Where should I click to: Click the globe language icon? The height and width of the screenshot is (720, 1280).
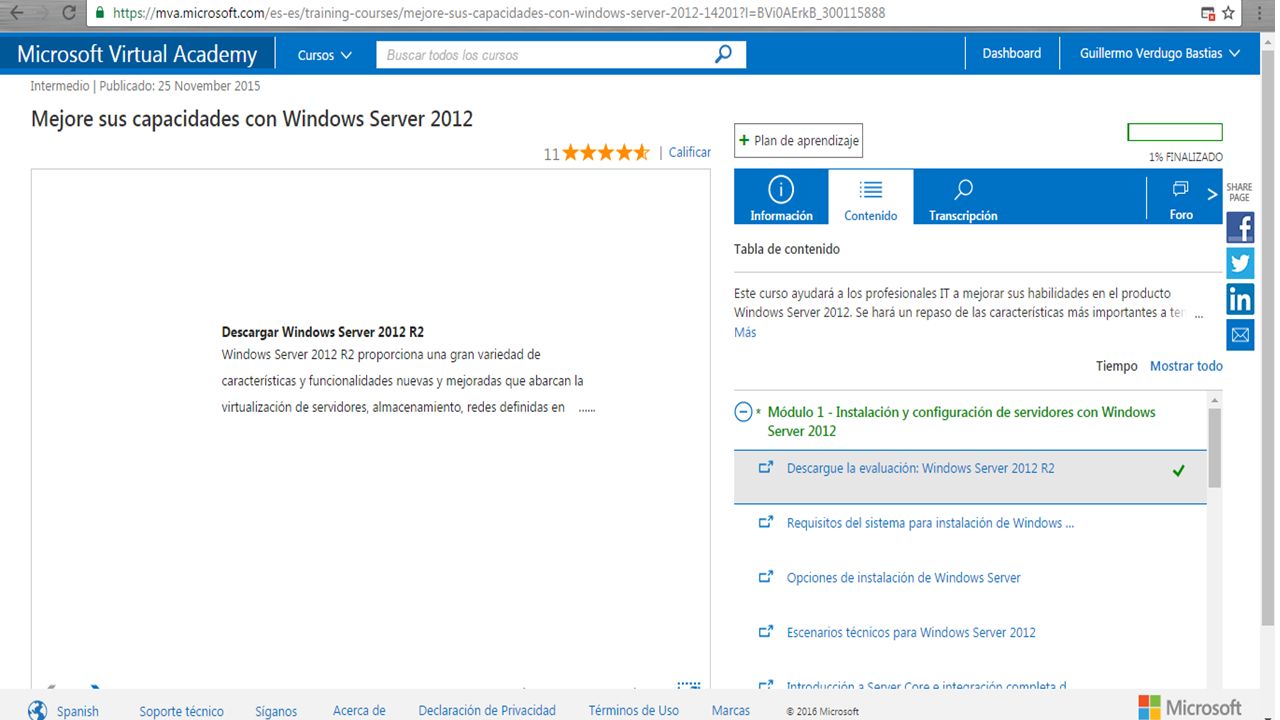point(37,711)
